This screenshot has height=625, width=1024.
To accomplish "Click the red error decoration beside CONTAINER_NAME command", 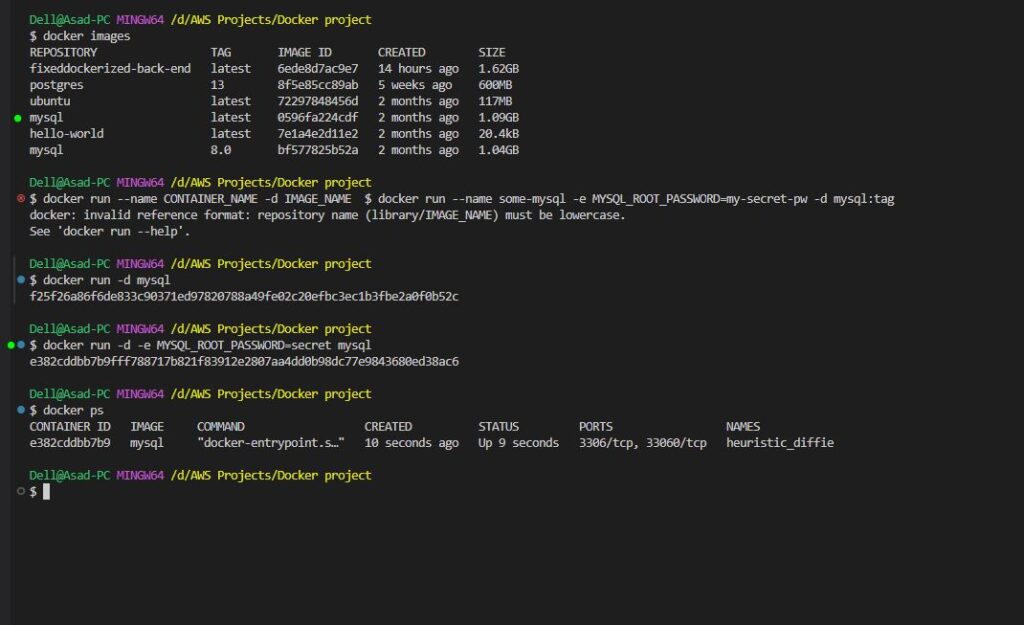I will [x=21, y=198].
